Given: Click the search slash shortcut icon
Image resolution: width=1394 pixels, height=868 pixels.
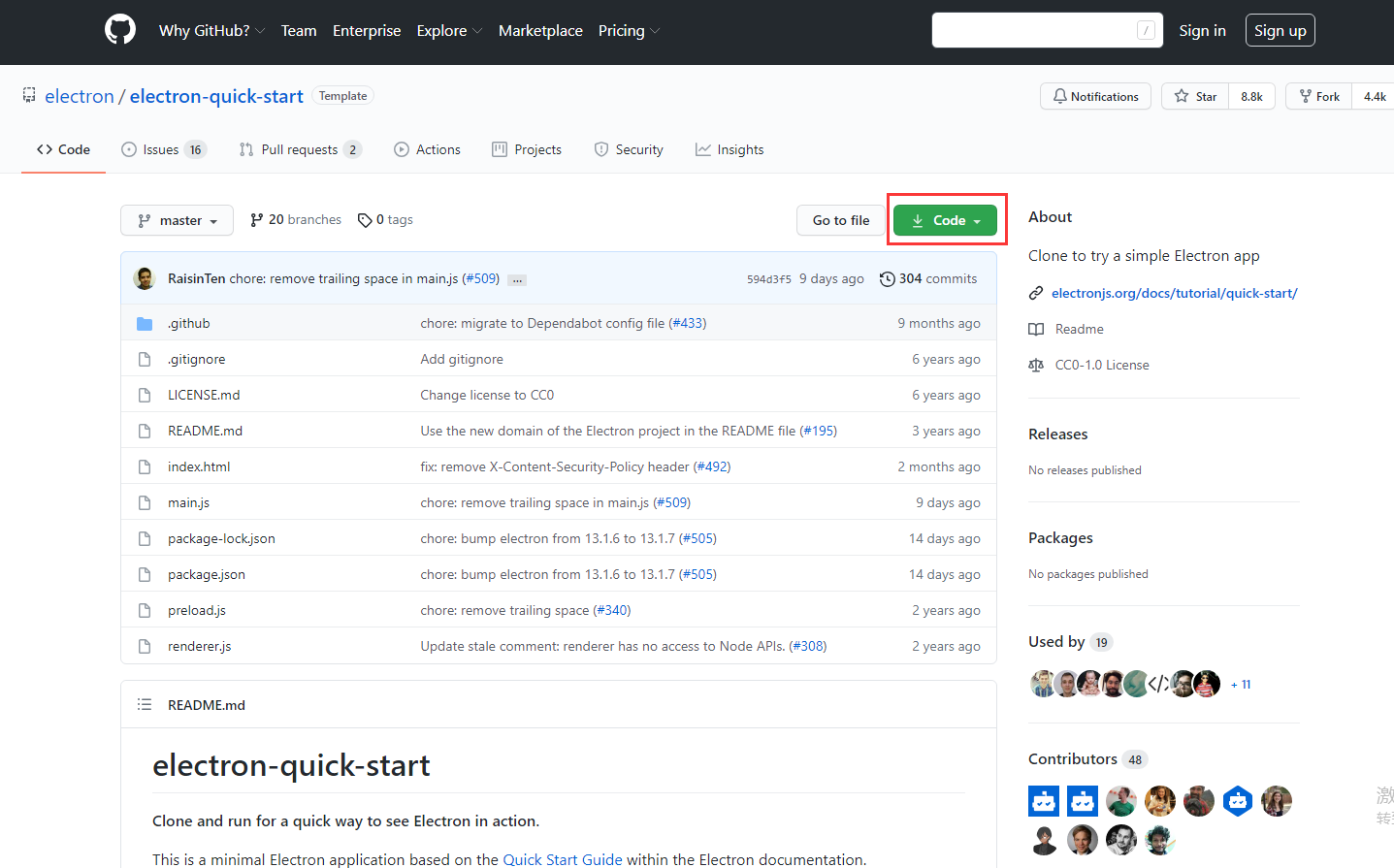Looking at the screenshot, I should [x=1146, y=30].
